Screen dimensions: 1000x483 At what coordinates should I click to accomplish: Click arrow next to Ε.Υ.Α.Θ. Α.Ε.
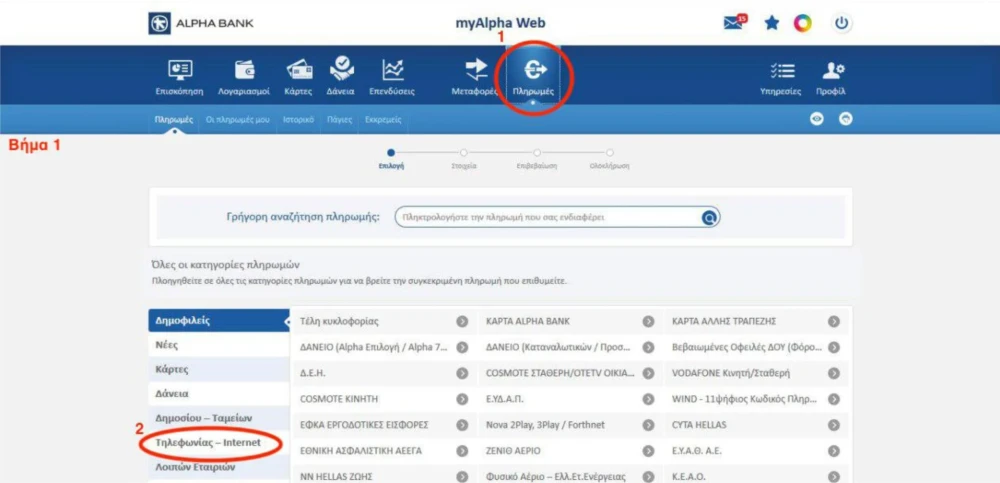coord(834,450)
